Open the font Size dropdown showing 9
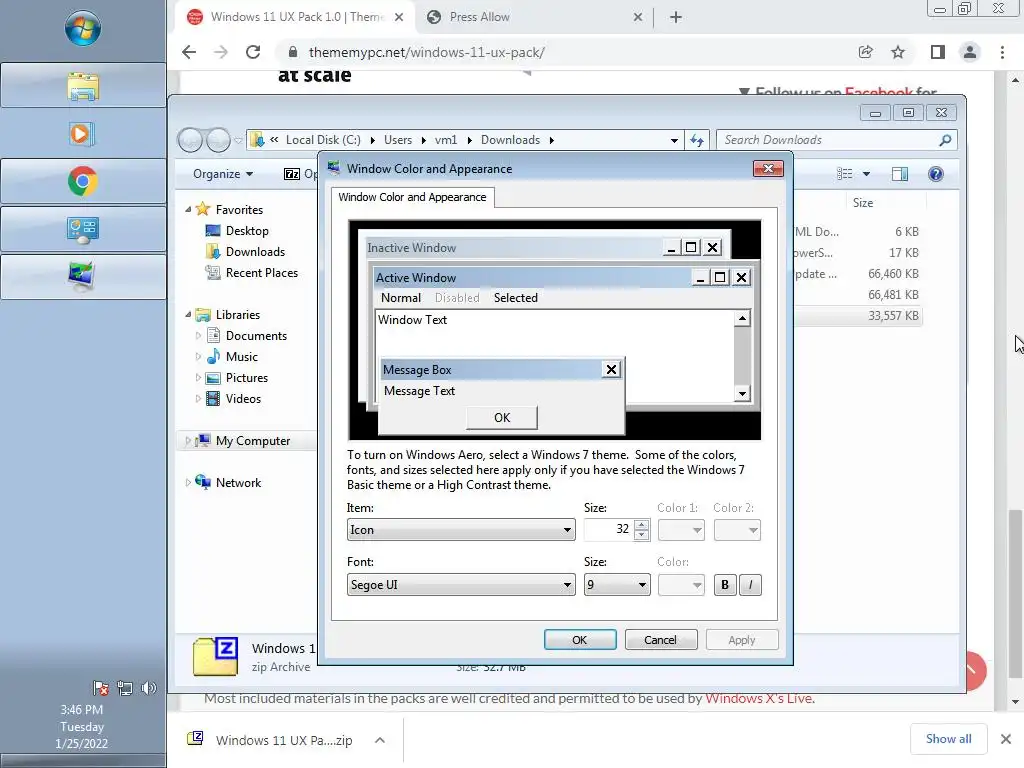Image resolution: width=1024 pixels, height=768 pixels. (x=617, y=584)
